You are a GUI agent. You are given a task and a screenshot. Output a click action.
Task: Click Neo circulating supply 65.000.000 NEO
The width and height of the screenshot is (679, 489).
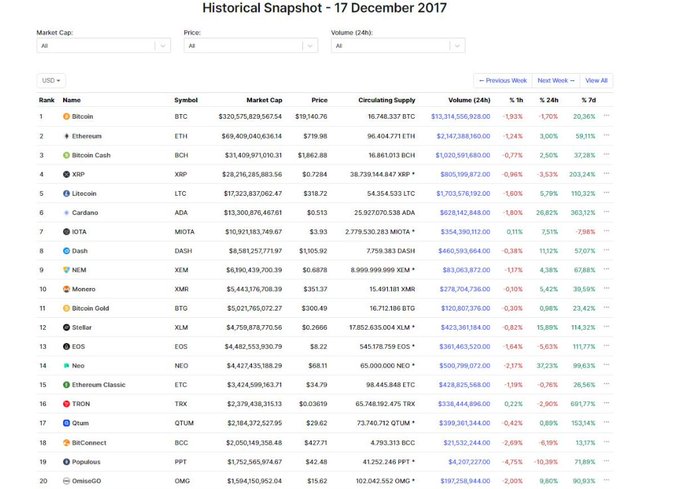(x=385, y=366)
